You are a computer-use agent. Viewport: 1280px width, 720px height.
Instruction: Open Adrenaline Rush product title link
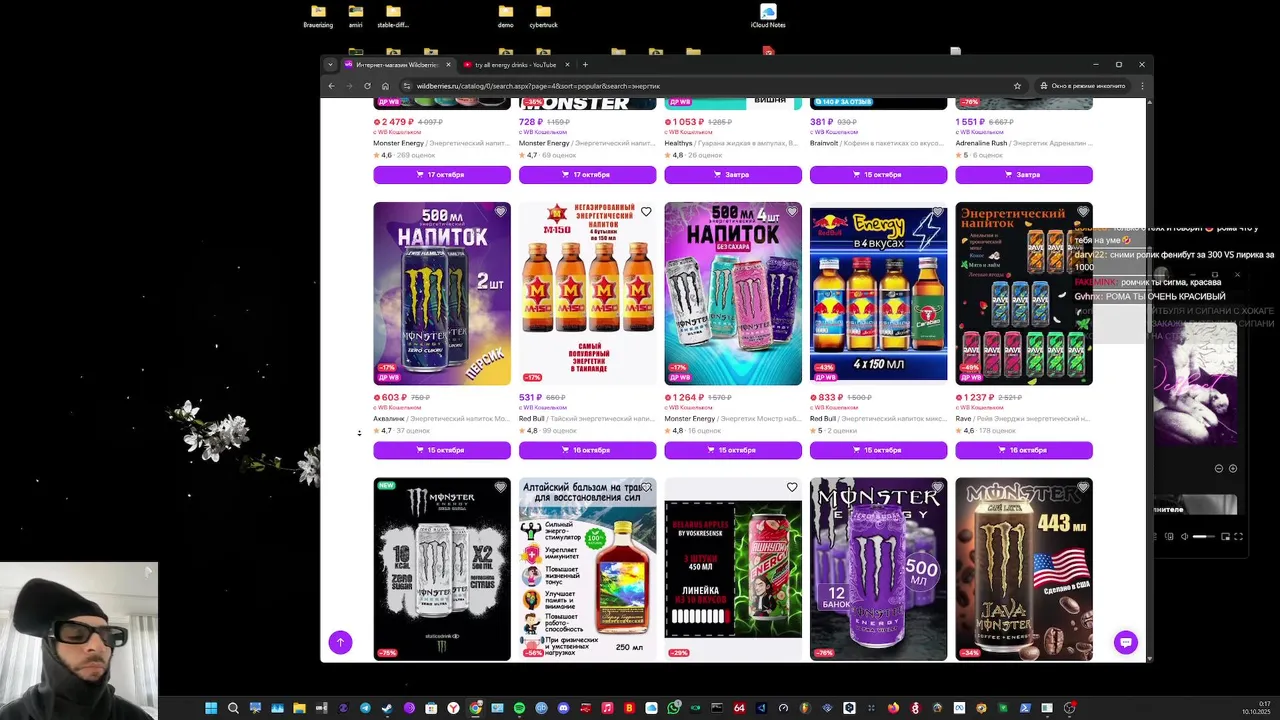[1023, 143]
